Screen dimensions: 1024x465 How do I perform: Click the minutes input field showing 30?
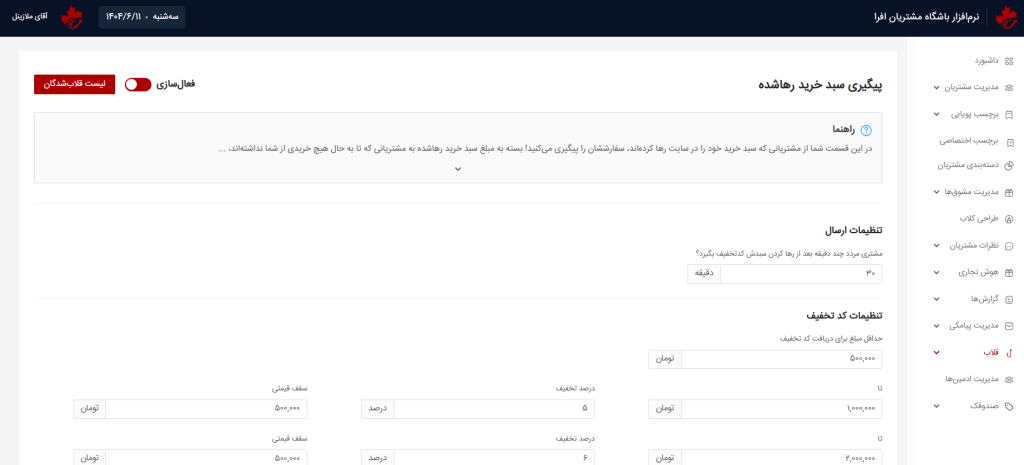coord(800,274)
